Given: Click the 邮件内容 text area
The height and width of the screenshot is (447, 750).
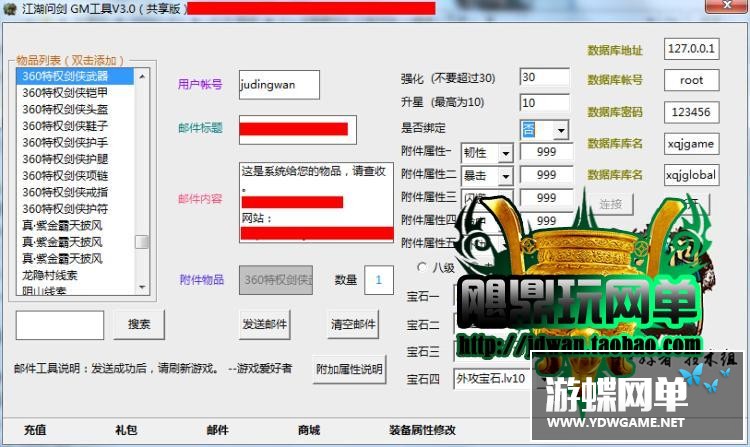Looking at the screenshot, I should (317, 202).
